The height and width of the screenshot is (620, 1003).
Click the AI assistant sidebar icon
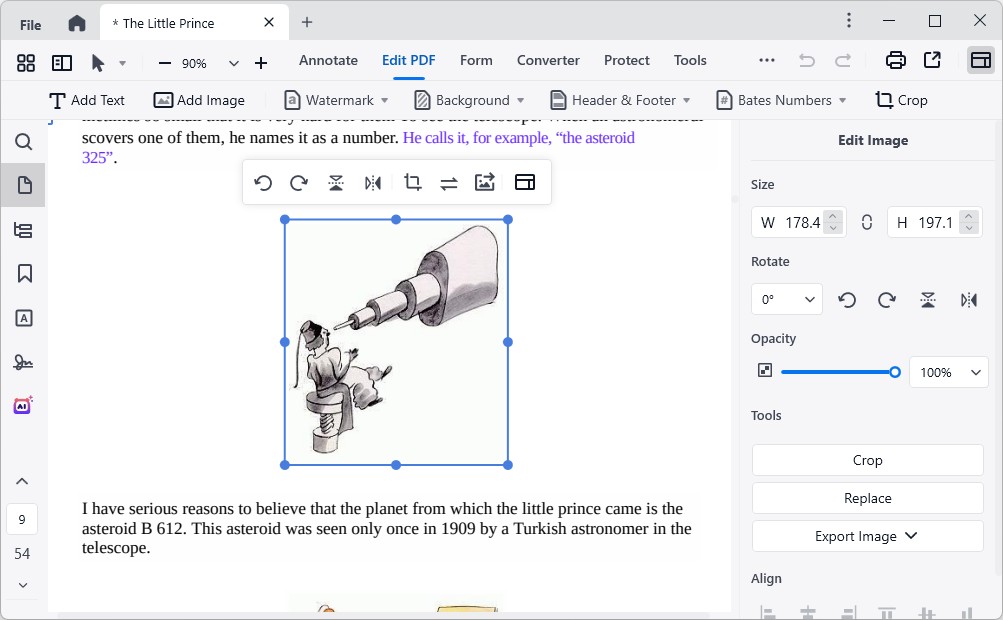click(23, 405)
